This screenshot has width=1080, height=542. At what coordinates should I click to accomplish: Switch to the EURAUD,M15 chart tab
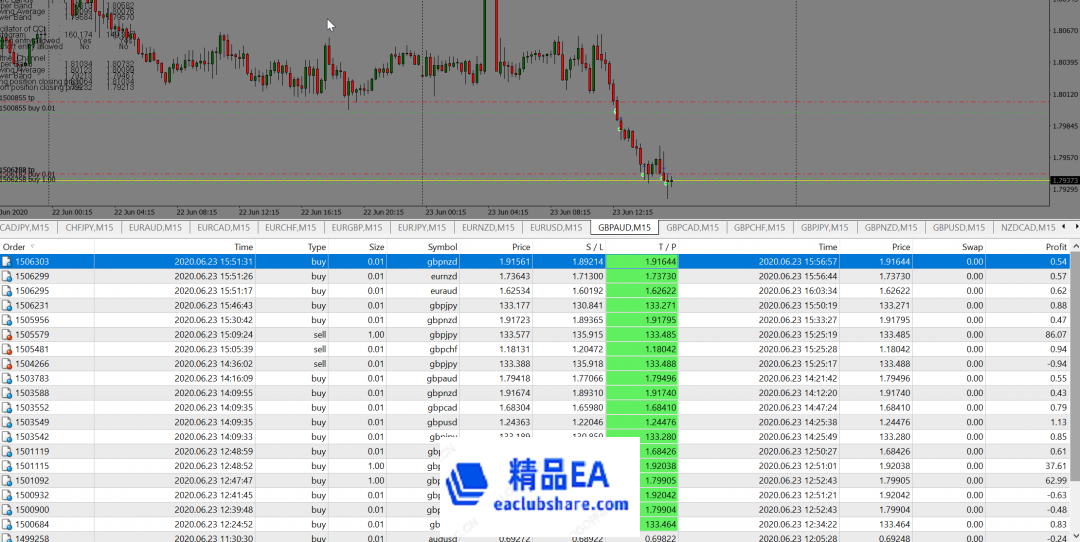coord(156,227)
